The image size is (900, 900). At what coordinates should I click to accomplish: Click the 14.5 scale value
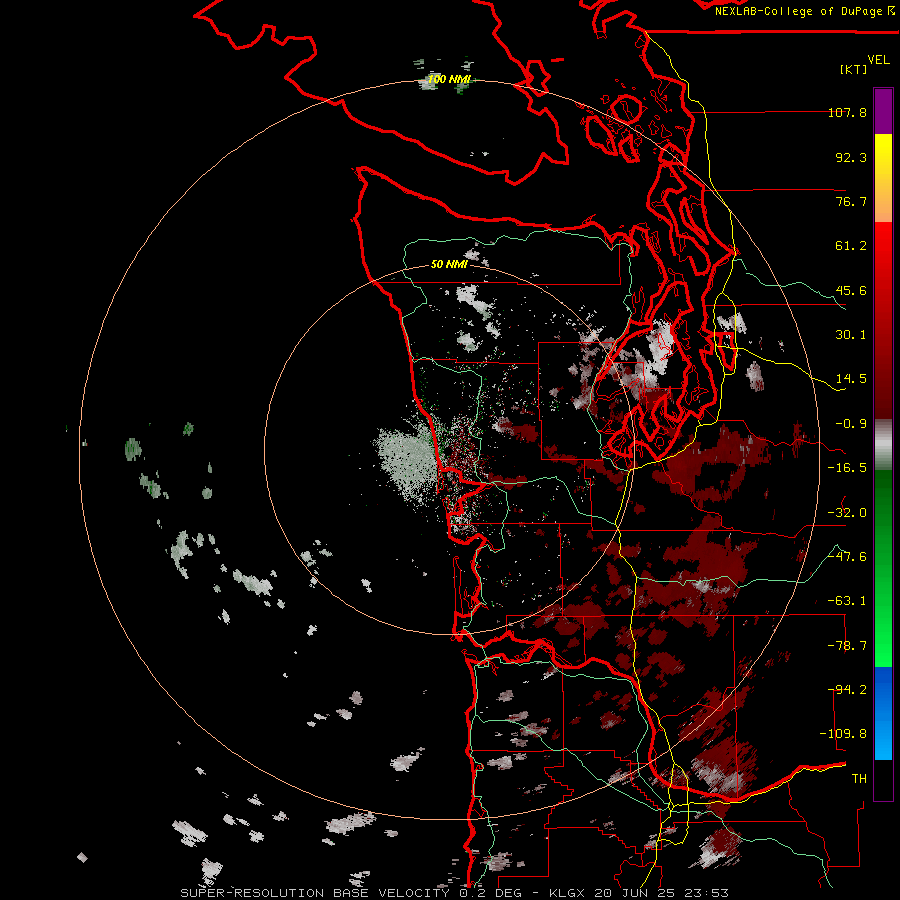click(851, 379)
